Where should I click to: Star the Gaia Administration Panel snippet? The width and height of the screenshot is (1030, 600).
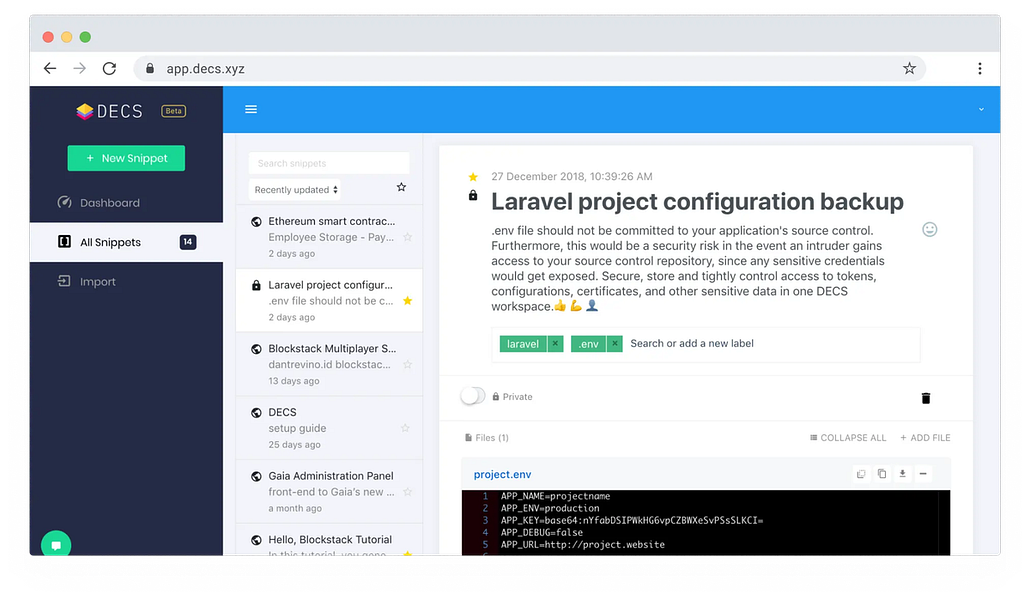[407, 492]
